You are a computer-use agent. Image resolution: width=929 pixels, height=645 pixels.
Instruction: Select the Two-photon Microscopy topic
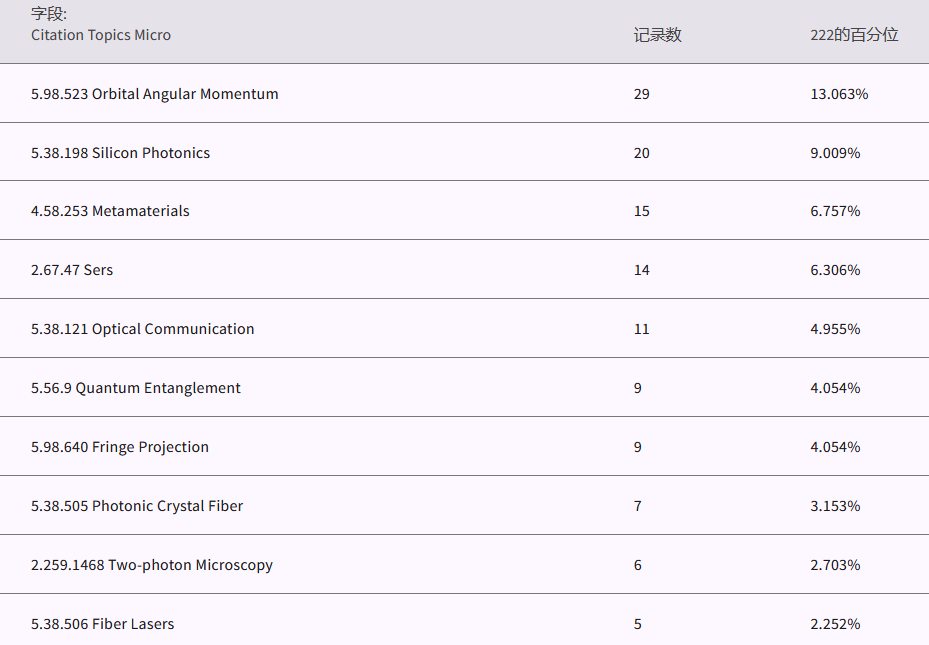[152, 565]
